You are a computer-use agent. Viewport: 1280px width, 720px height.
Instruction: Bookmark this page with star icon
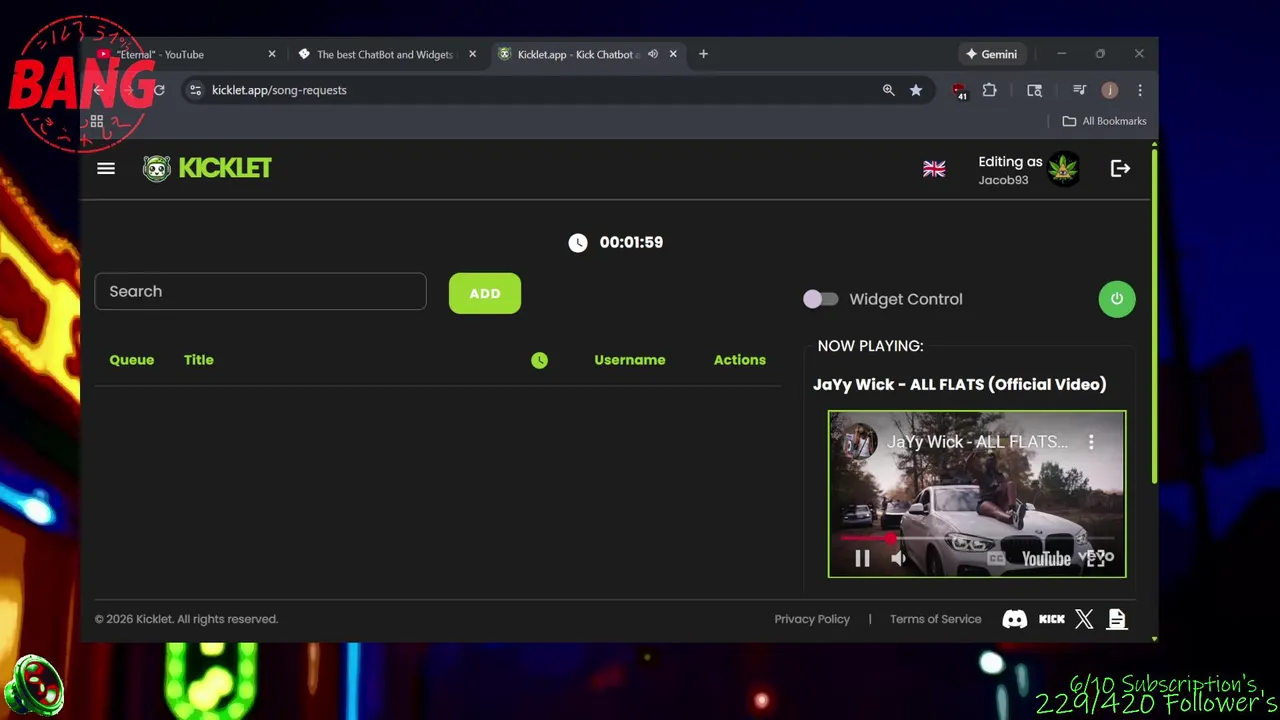(916, 90)
